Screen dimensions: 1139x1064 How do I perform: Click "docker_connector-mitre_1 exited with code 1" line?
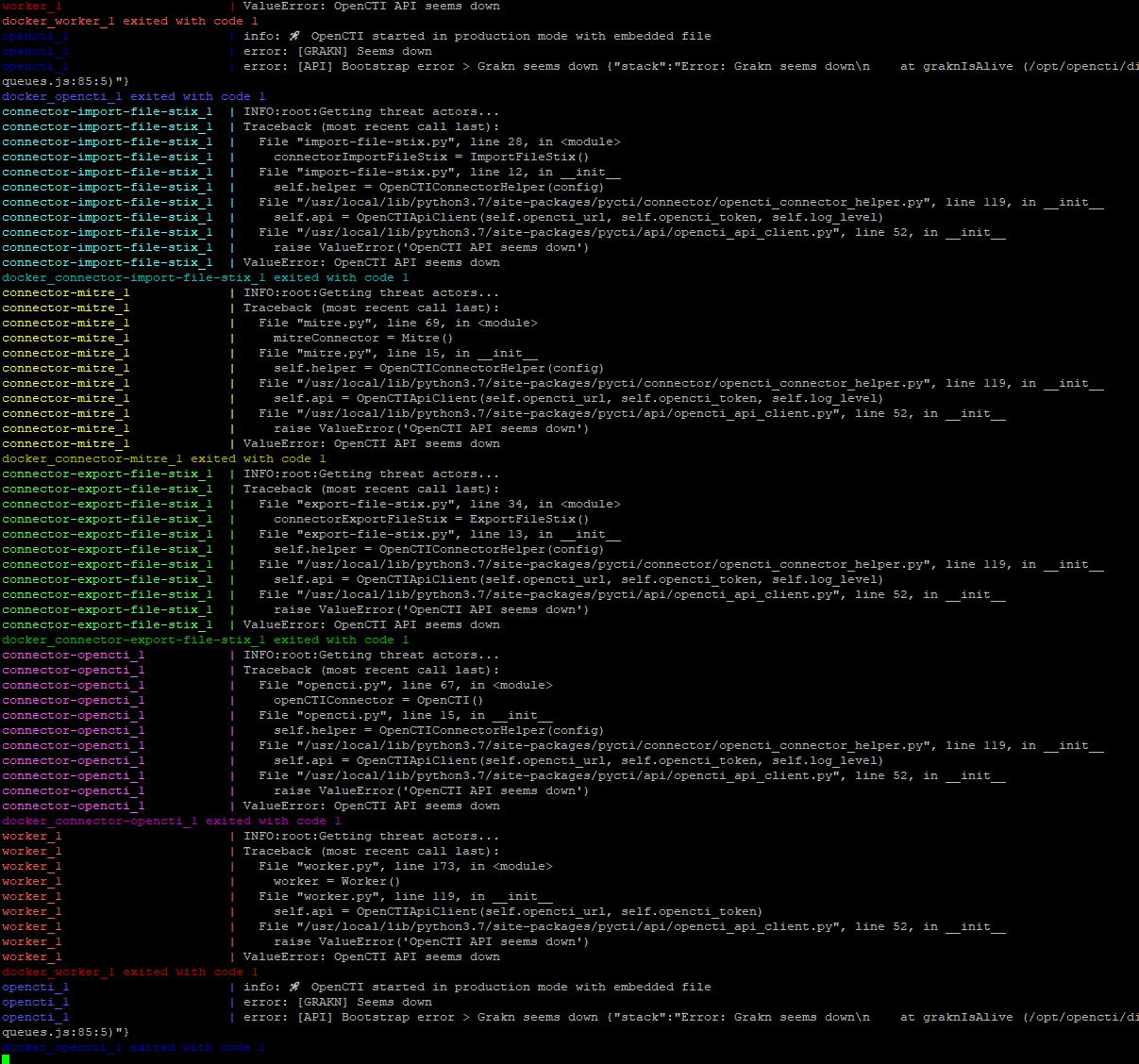(x=164, y=458)
